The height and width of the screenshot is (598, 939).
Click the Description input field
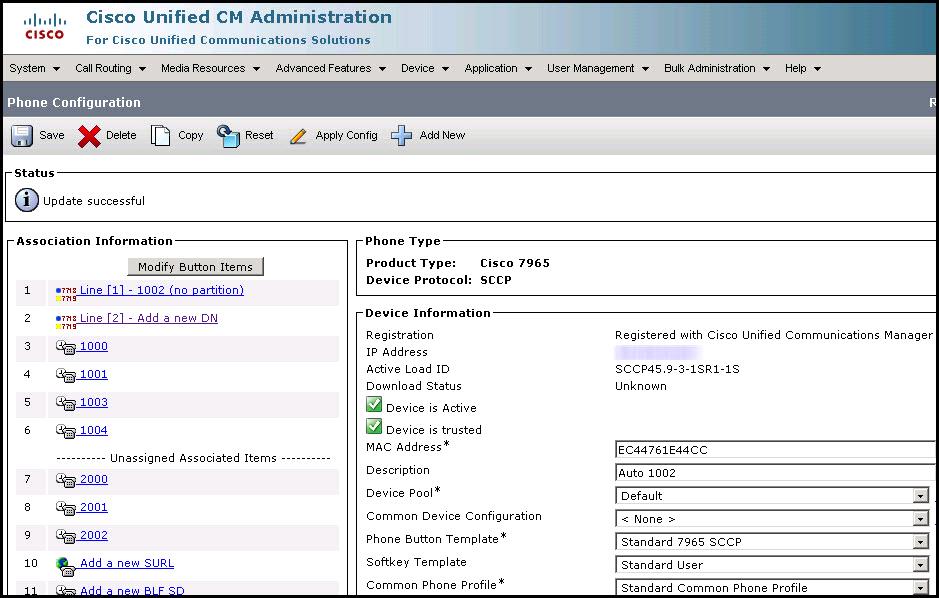[x=775, y=473]
